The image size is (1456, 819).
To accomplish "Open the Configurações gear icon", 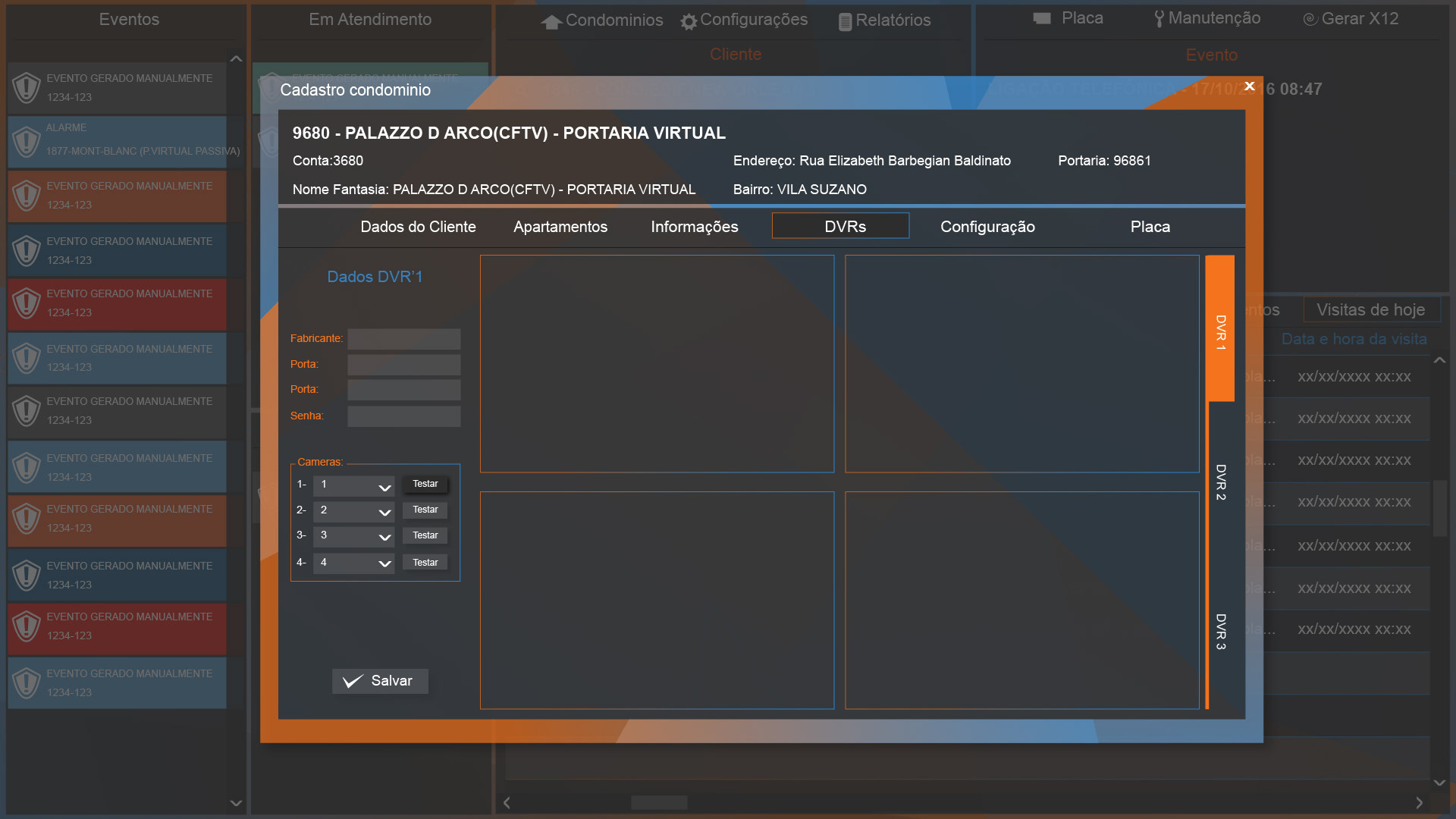I will pos(689,22).
